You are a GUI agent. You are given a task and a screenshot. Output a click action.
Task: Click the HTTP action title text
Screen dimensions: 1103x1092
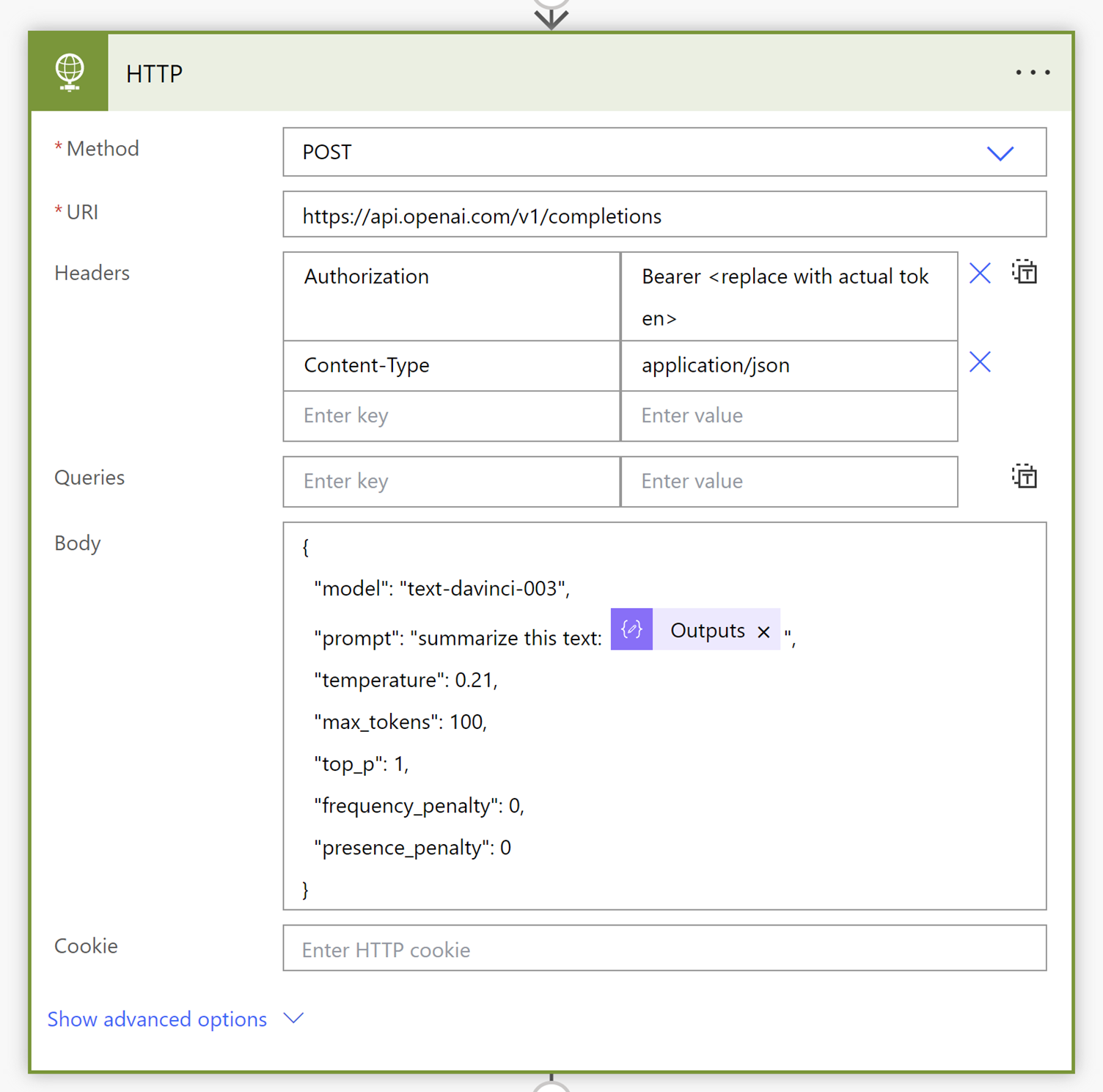coord(154,73)
